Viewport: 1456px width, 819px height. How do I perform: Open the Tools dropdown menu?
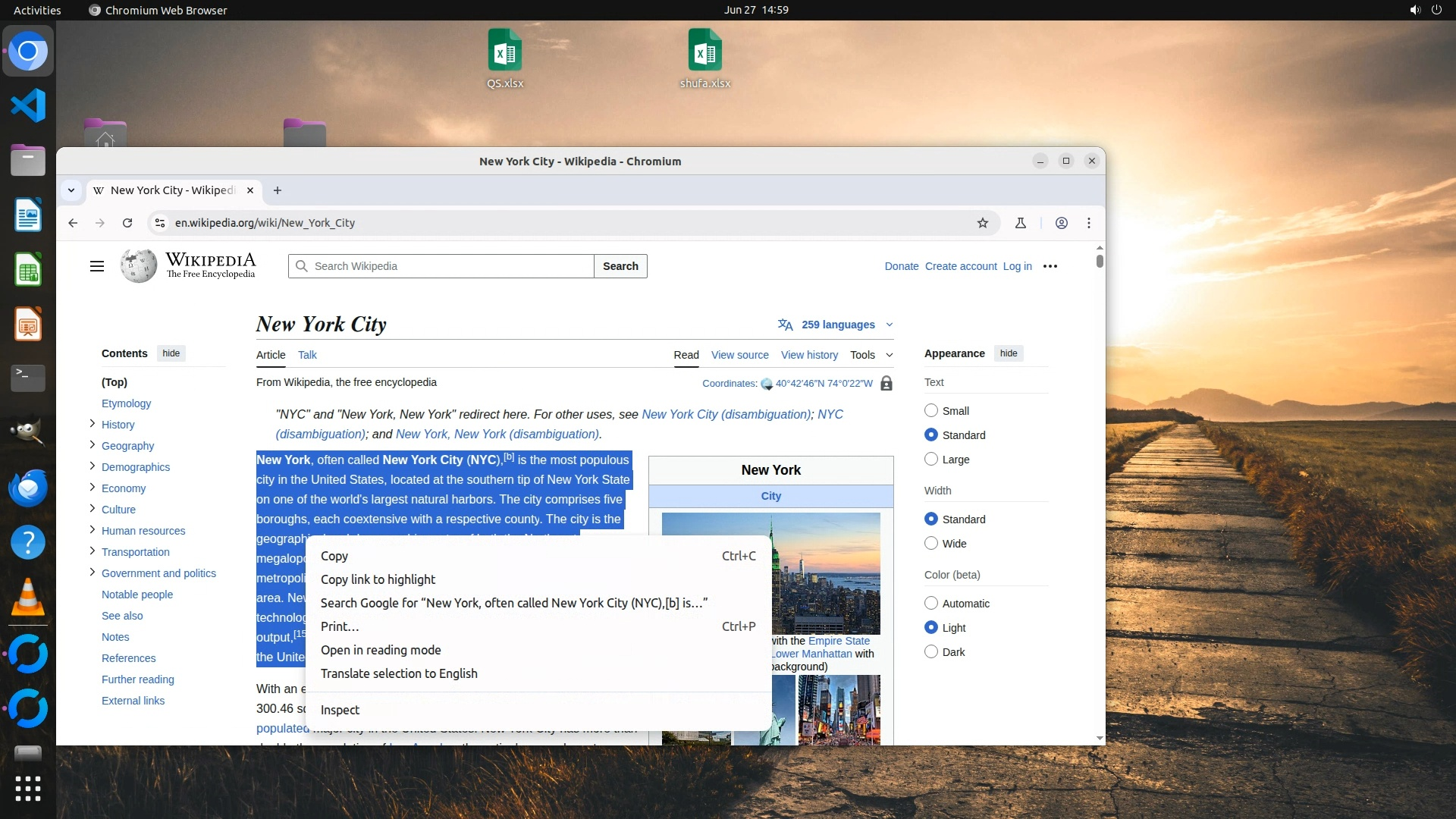point(871,355)
